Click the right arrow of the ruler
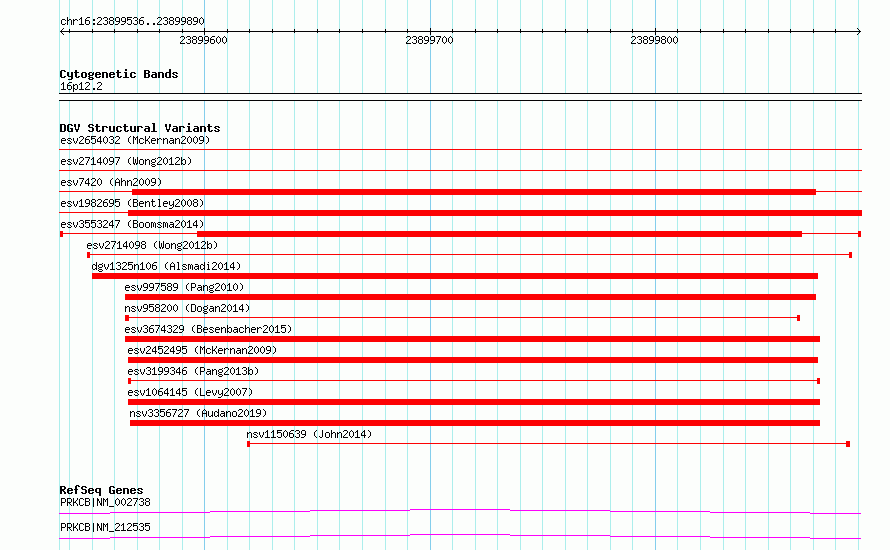Viewport: 890px width, 550px height. pyautogui.click(x=859, y=31)
